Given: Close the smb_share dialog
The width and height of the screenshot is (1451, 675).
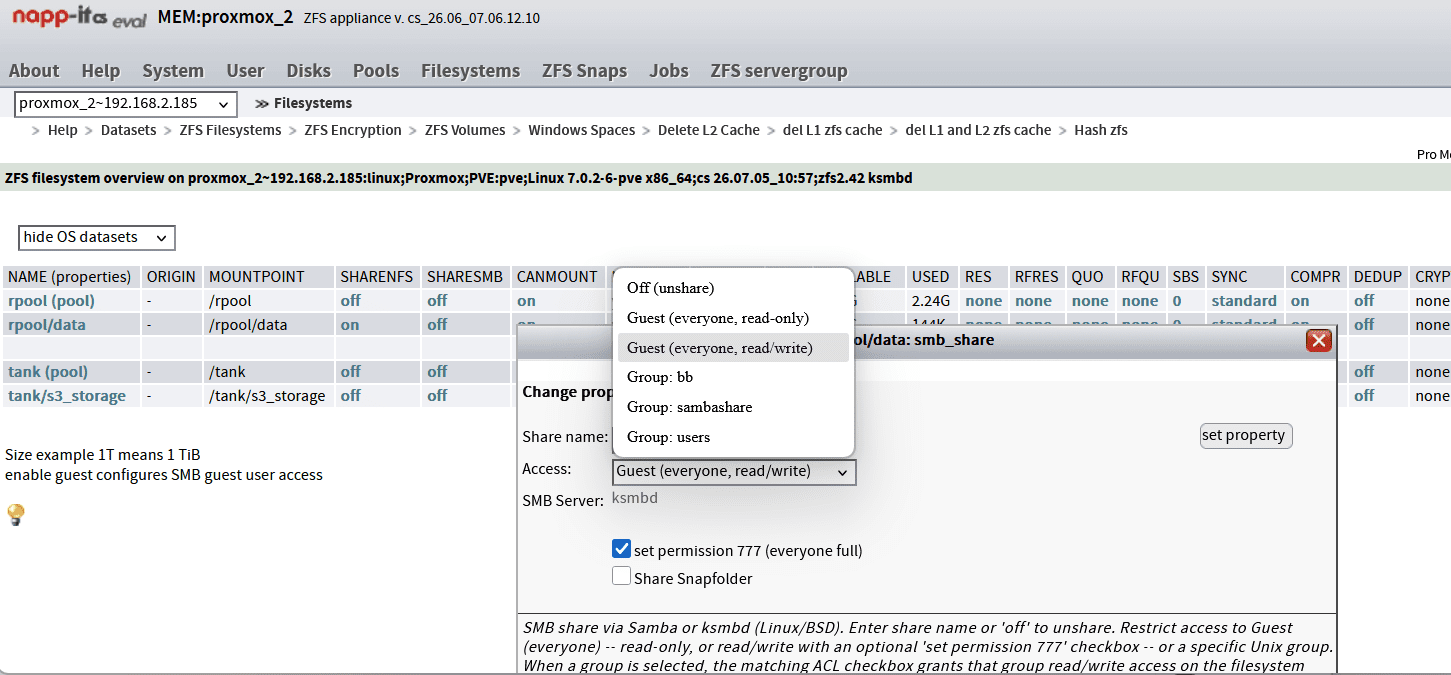Looking at the screenshot, I should [x=1319, y=341].
